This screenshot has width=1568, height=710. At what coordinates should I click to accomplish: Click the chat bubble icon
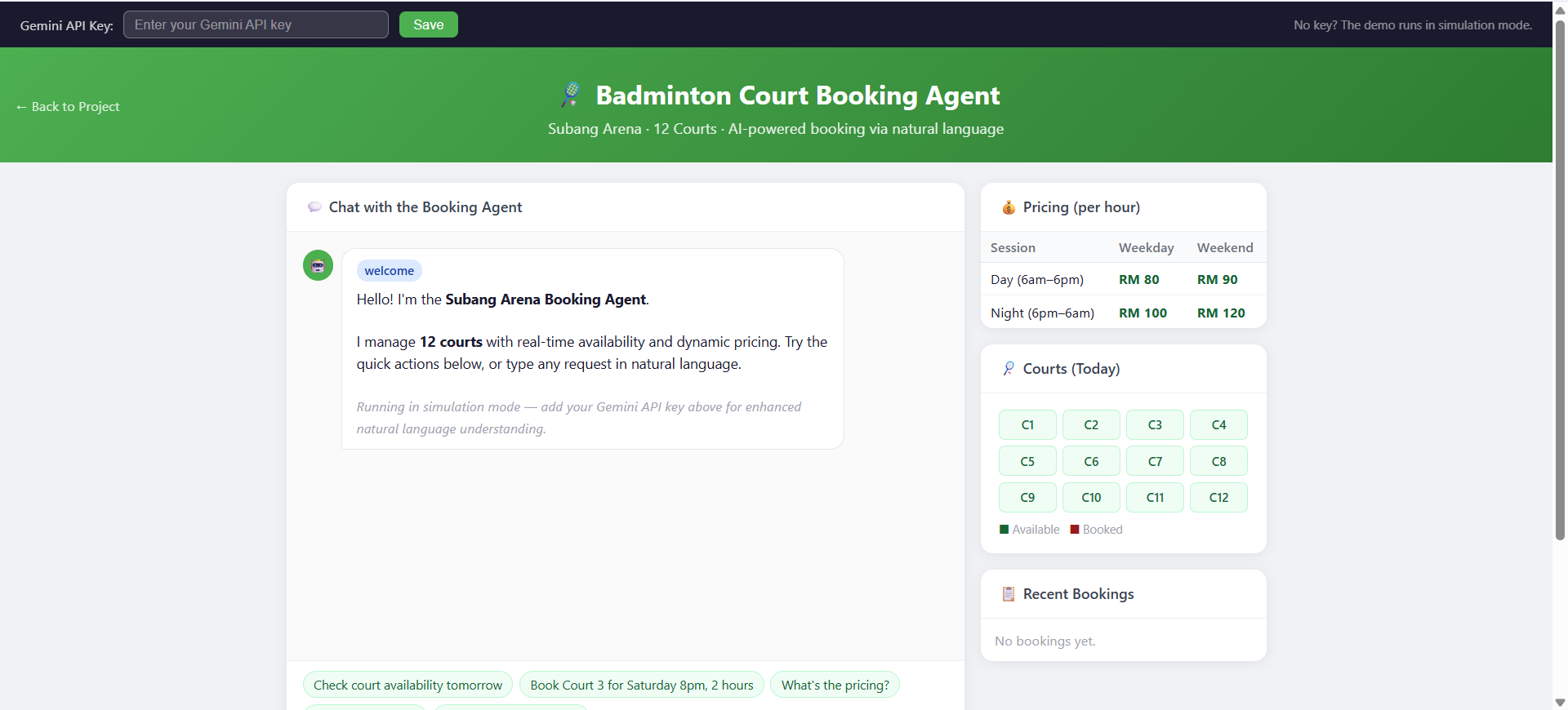click(314, 207)
